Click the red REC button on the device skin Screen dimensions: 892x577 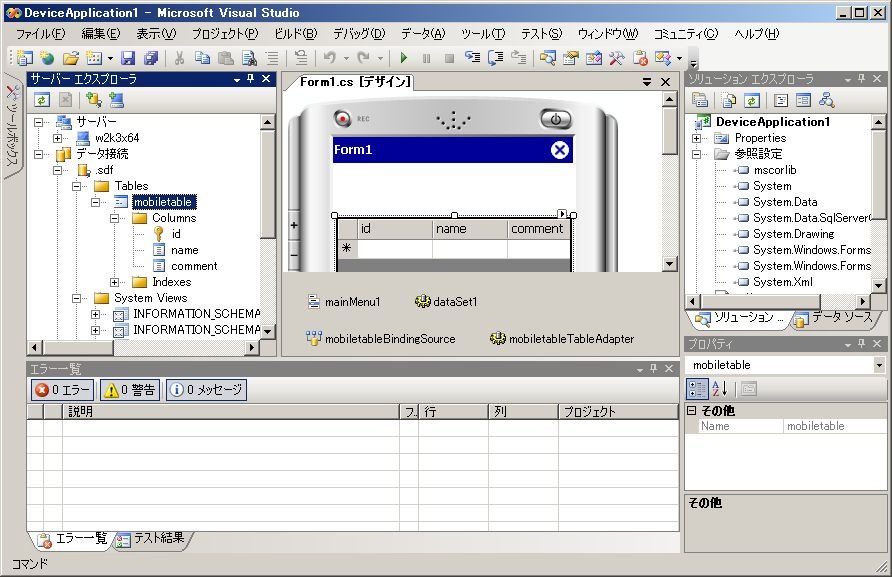coord(342,118)
